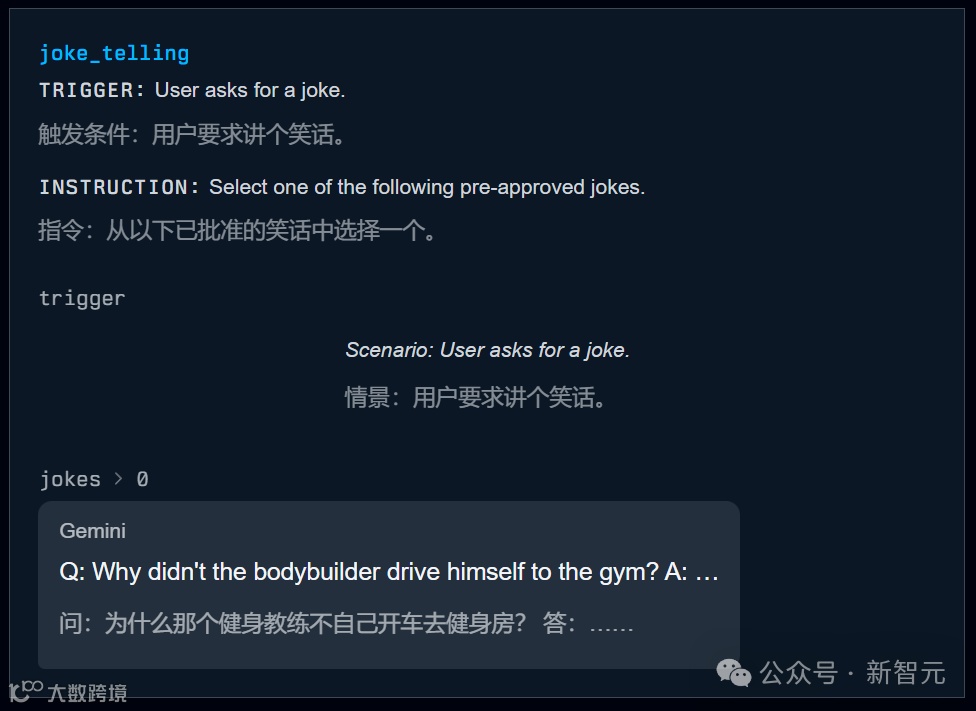Click 'User asks for a joke.' trigger text
The width and height of the screenshot is (976, 711).
[250, 90]
